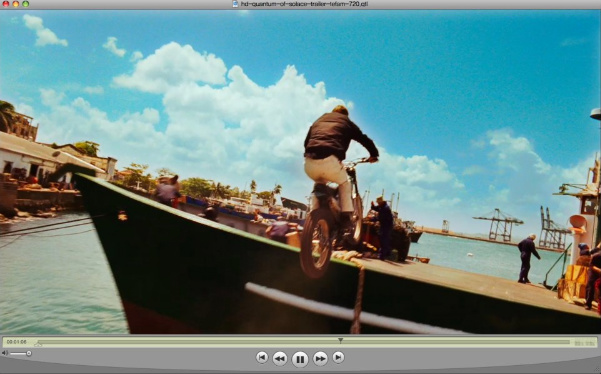Click the video frame showing the motorcycle rider

tap(300, 172)
